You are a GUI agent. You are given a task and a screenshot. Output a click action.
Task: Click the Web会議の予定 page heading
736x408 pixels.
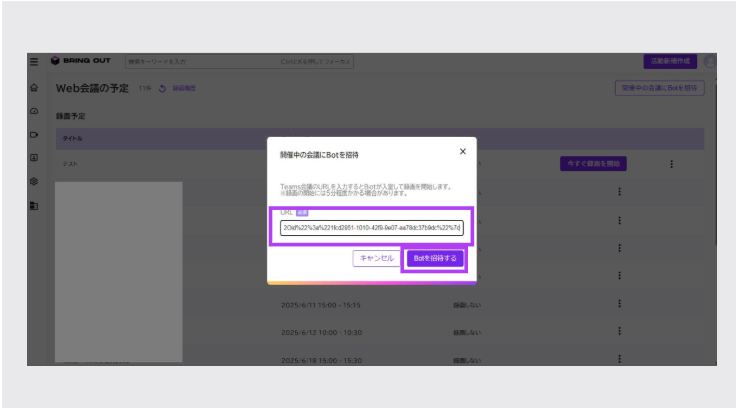tap(92, 88)
